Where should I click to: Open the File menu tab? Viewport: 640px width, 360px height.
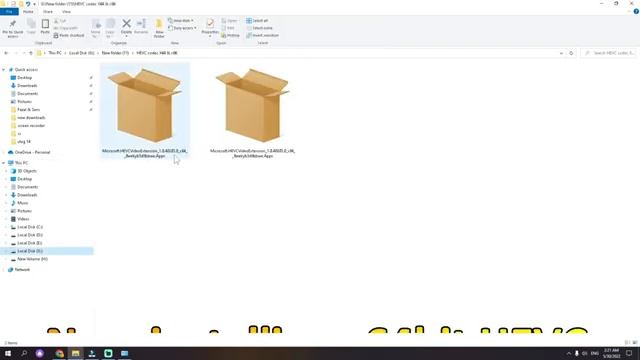[9, 12]
